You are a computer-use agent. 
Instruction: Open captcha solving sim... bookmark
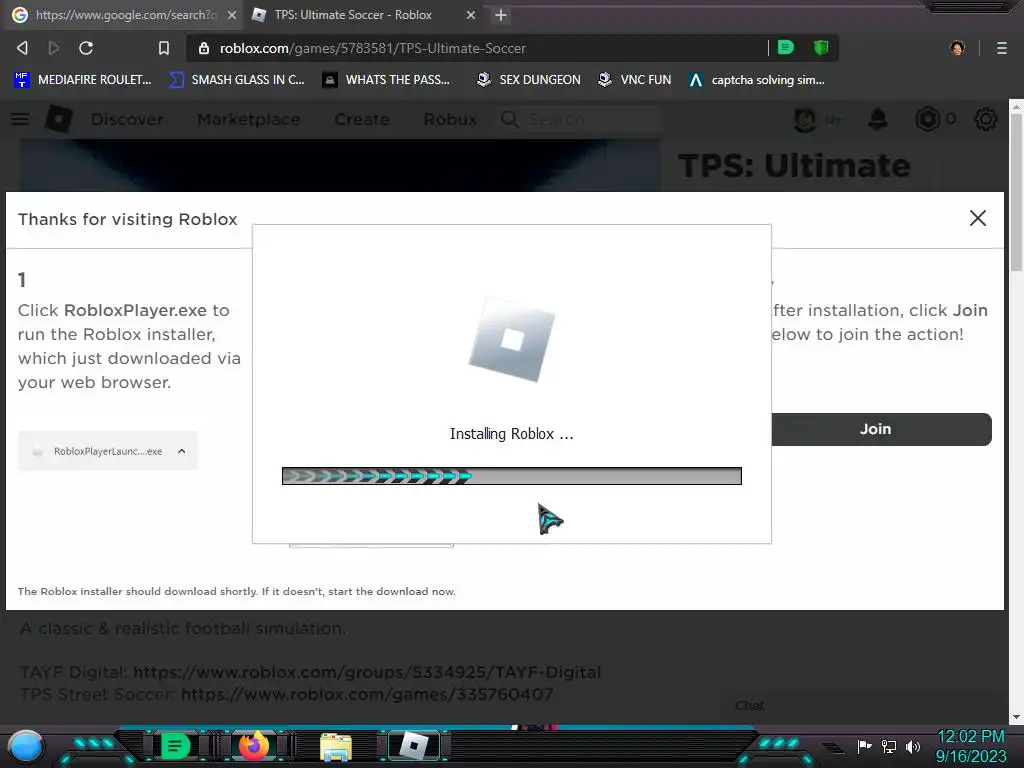click(756, 80)
